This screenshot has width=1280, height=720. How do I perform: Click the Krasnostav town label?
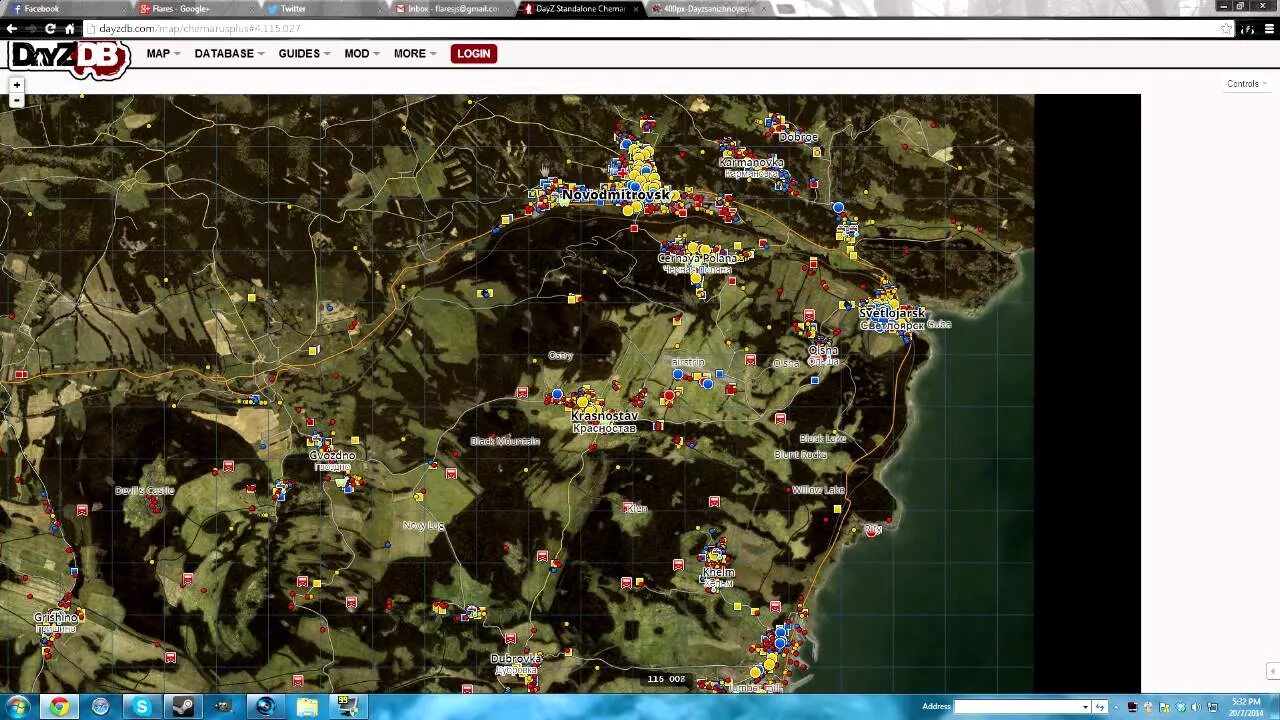604,415
